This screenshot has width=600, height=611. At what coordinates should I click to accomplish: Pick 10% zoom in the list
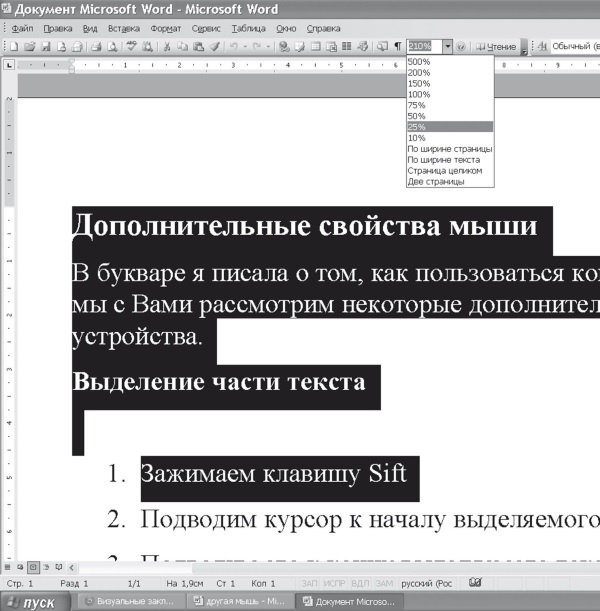[450, 138]
